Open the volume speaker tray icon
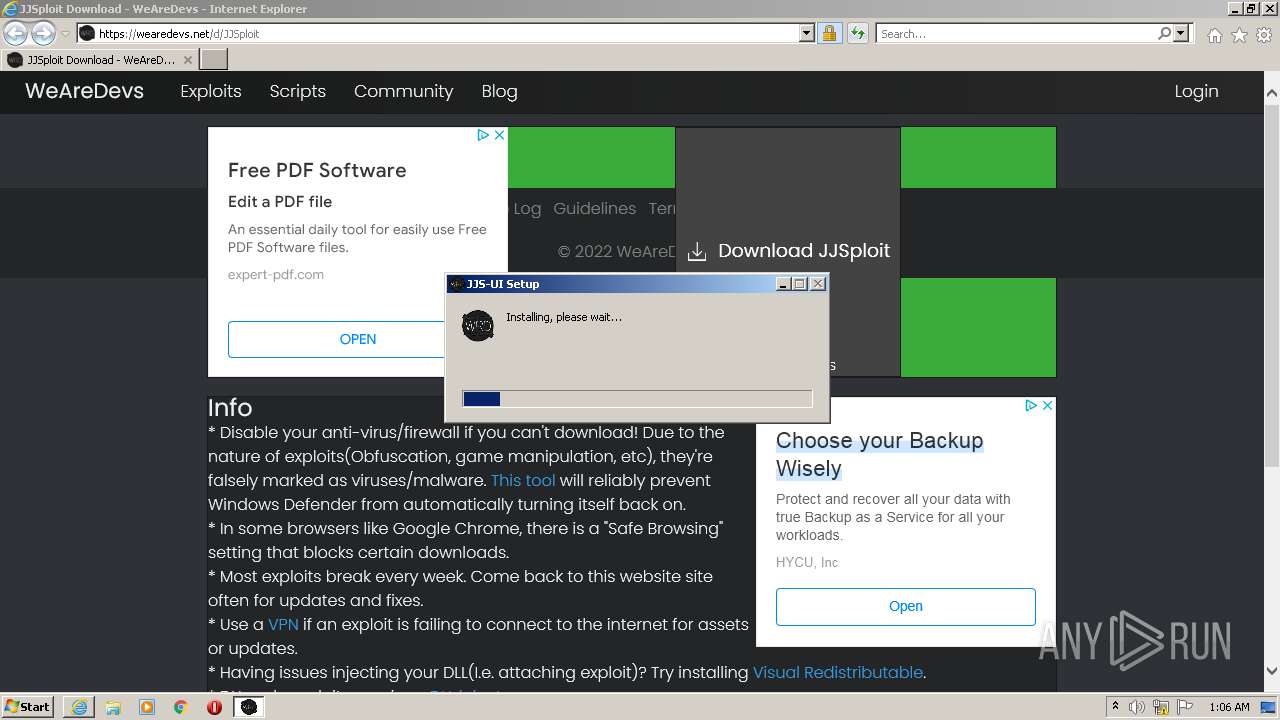The width and height of the screenshot is (1280, 720). click(x=1137, y=707)
